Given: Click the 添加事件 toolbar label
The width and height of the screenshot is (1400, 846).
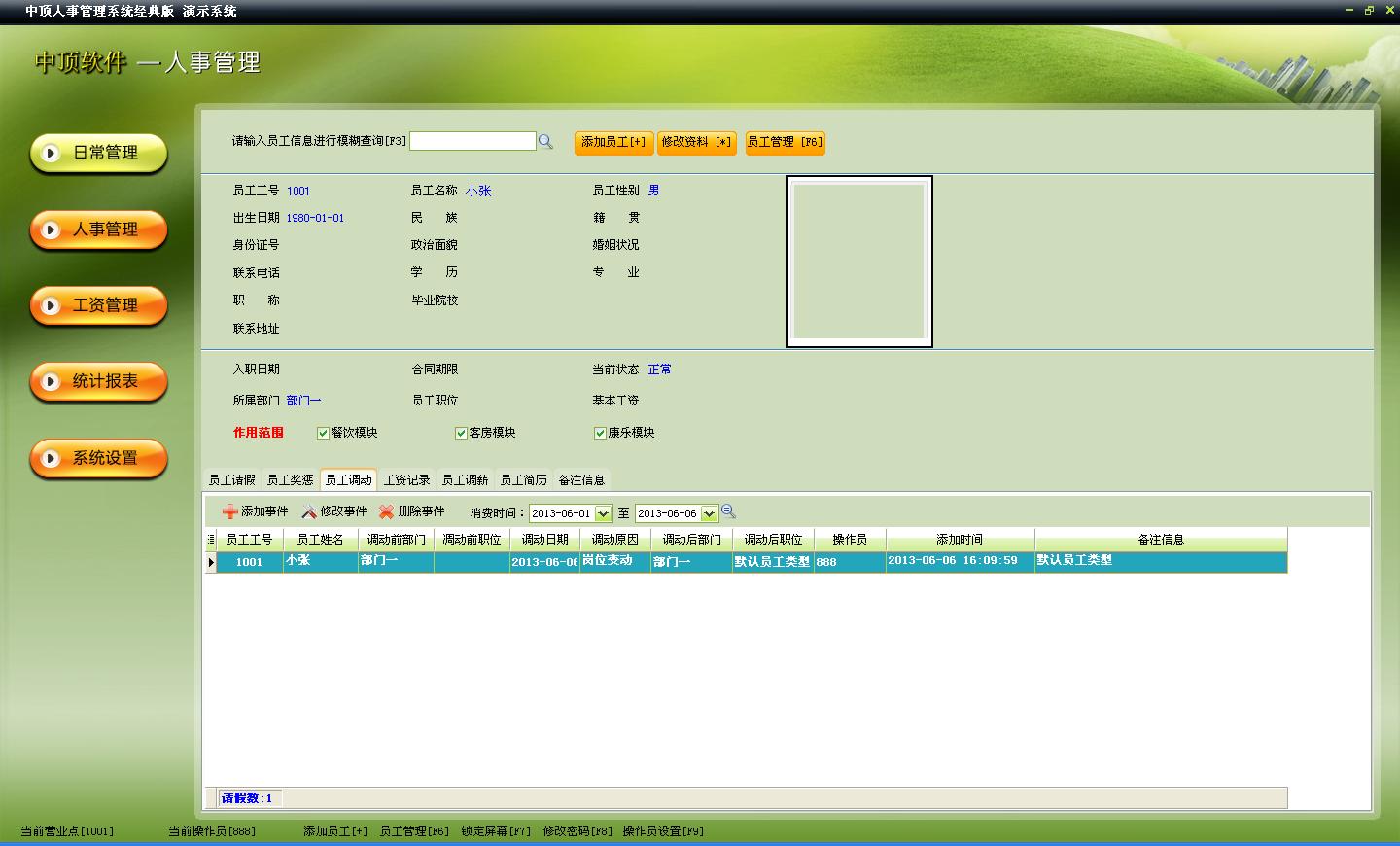Looking at the screenshot, I should (264, 511).
